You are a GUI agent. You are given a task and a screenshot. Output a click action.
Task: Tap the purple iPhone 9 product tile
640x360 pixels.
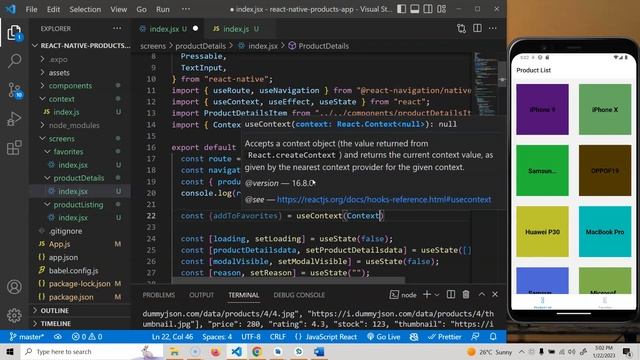(542, 109)
